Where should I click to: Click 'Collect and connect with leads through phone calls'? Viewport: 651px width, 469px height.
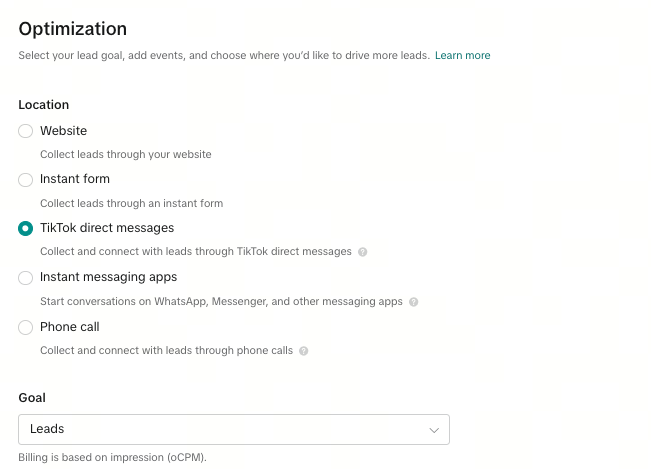(x=166, y=350)
